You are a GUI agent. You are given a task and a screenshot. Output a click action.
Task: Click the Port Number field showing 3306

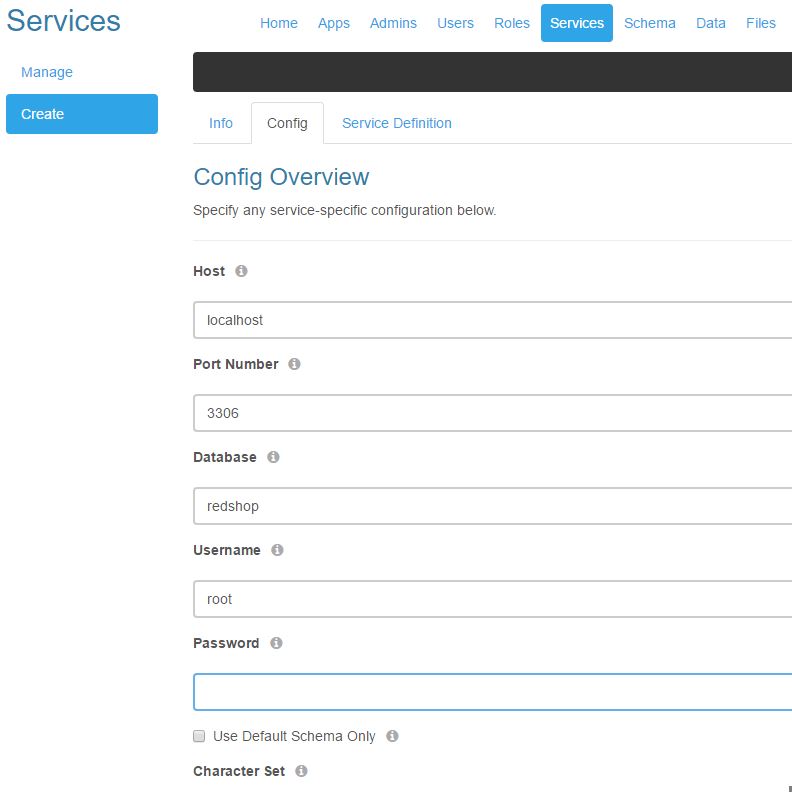pos(492,413)
